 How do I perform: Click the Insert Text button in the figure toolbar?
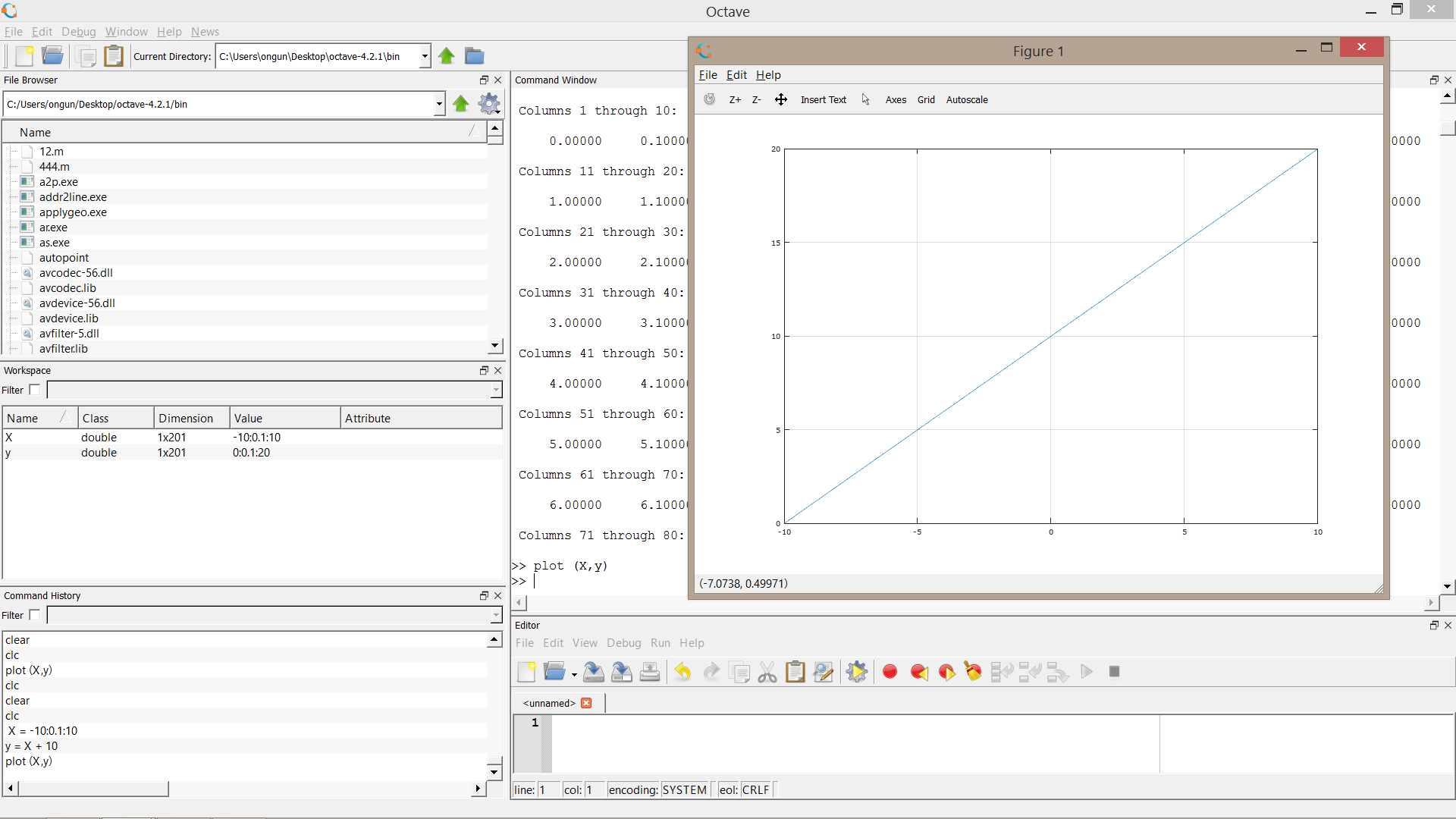(x=824, y=99)
